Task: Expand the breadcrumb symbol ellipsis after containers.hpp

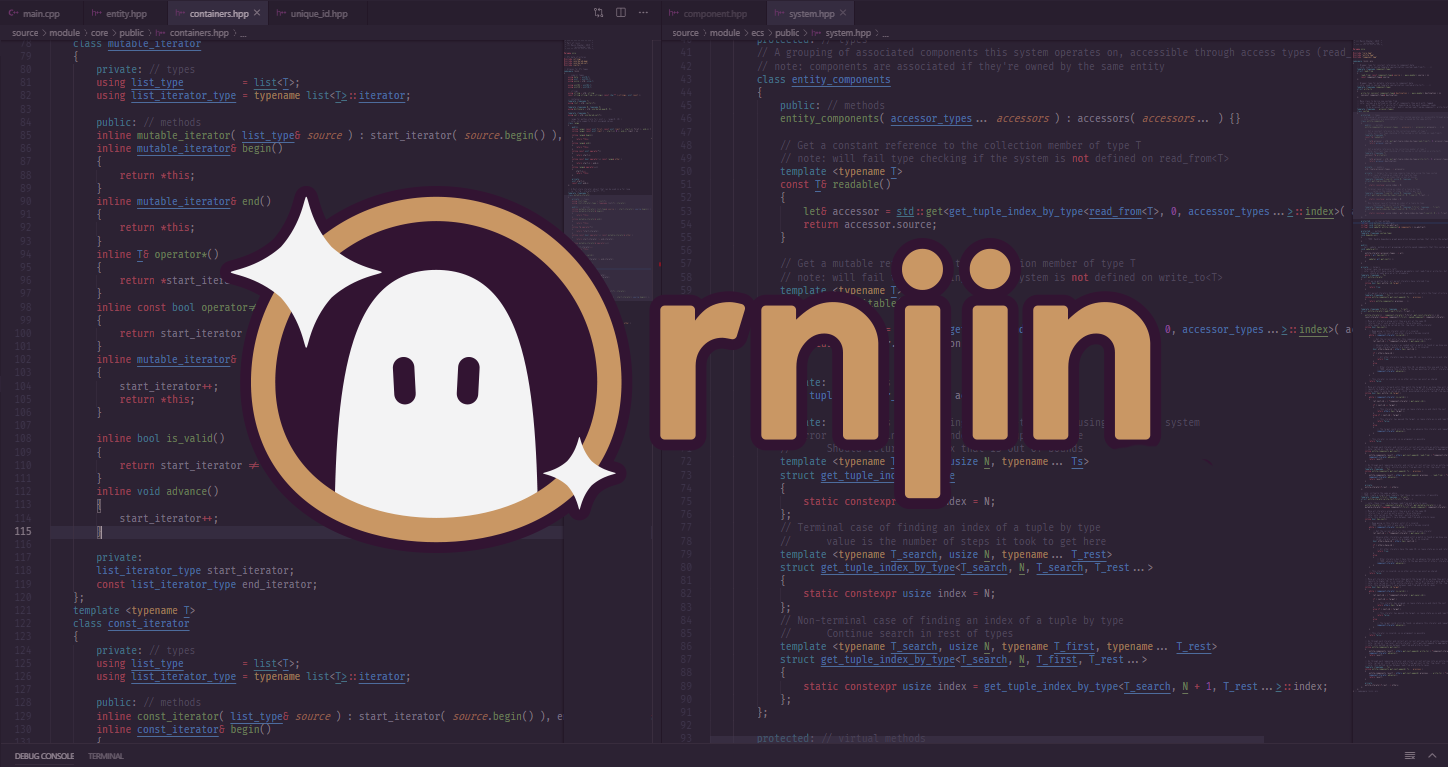Action: 242,33
